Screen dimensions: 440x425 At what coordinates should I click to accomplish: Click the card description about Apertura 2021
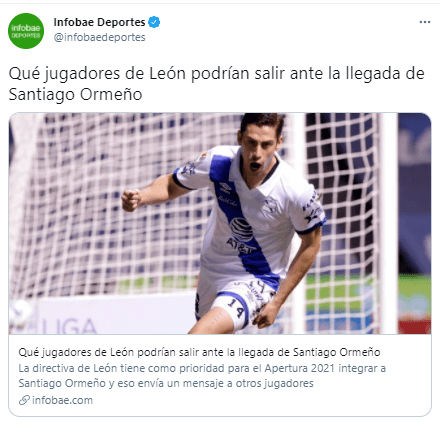(x=202, y=376)
